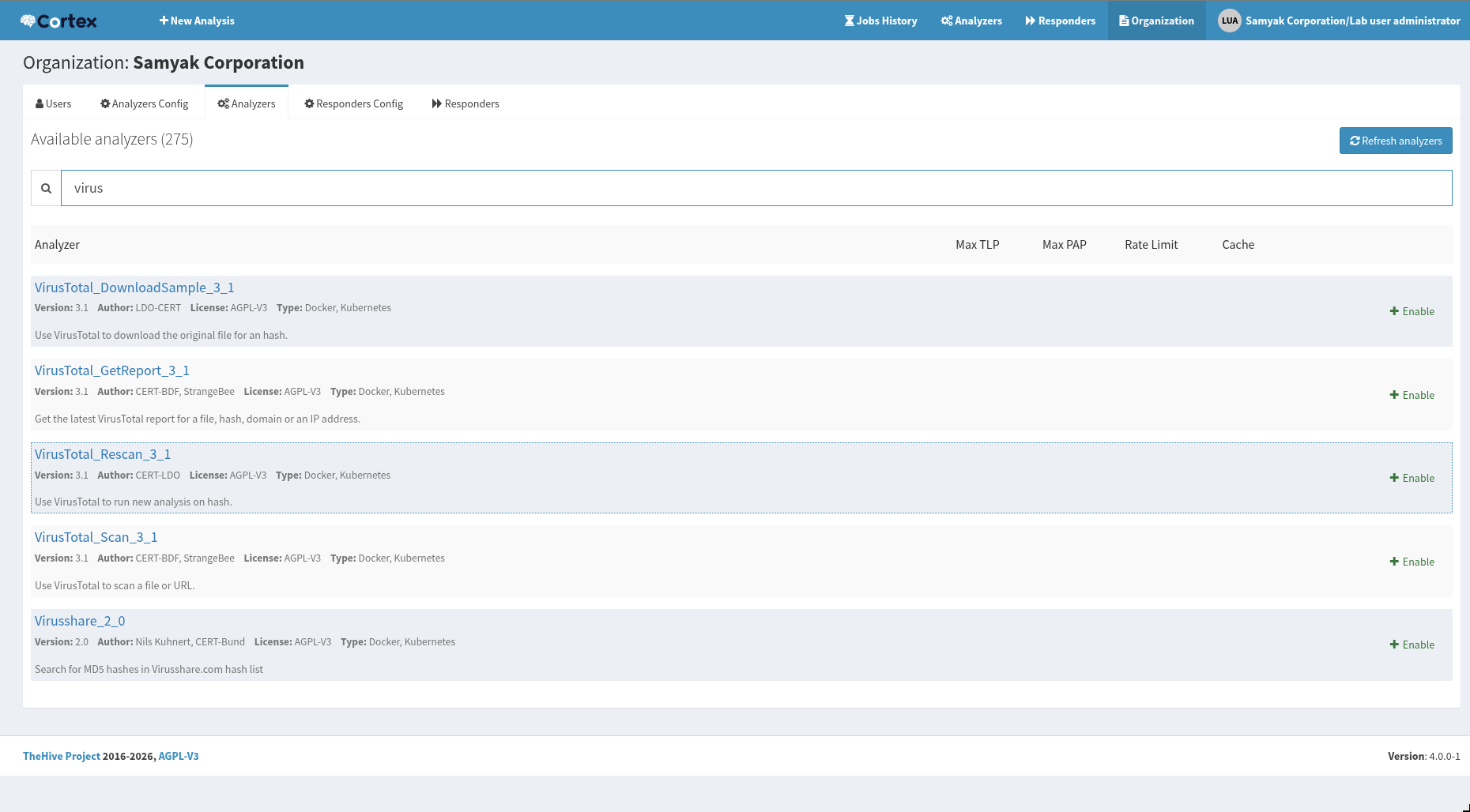Click the Max TLP column header
This screenshot has height=812, width=1470.
978,245
